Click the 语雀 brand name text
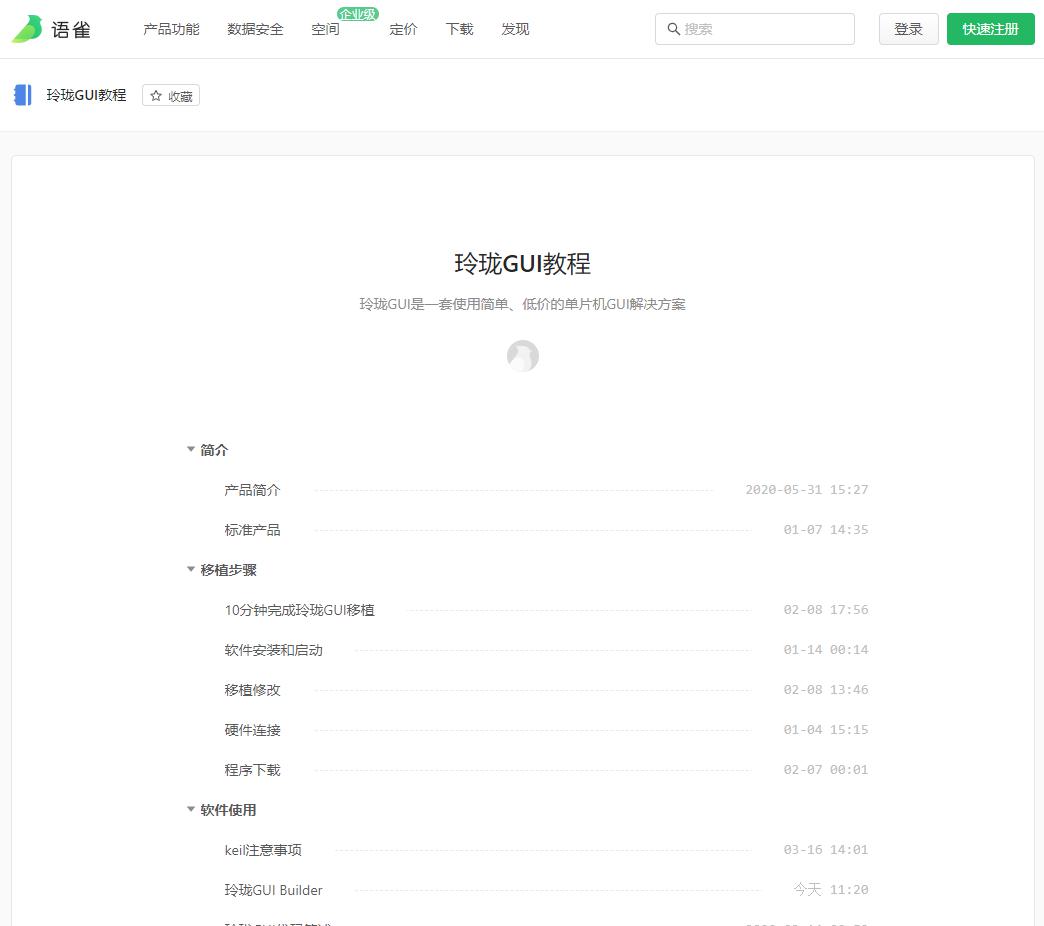 point(71,30)
